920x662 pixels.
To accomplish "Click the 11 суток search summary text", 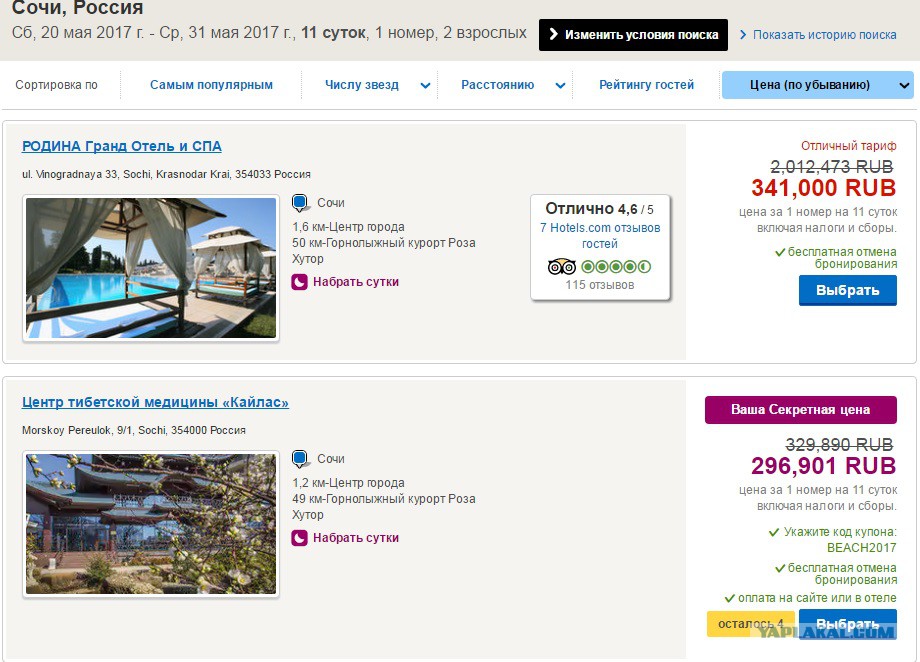I will [333, 33].
